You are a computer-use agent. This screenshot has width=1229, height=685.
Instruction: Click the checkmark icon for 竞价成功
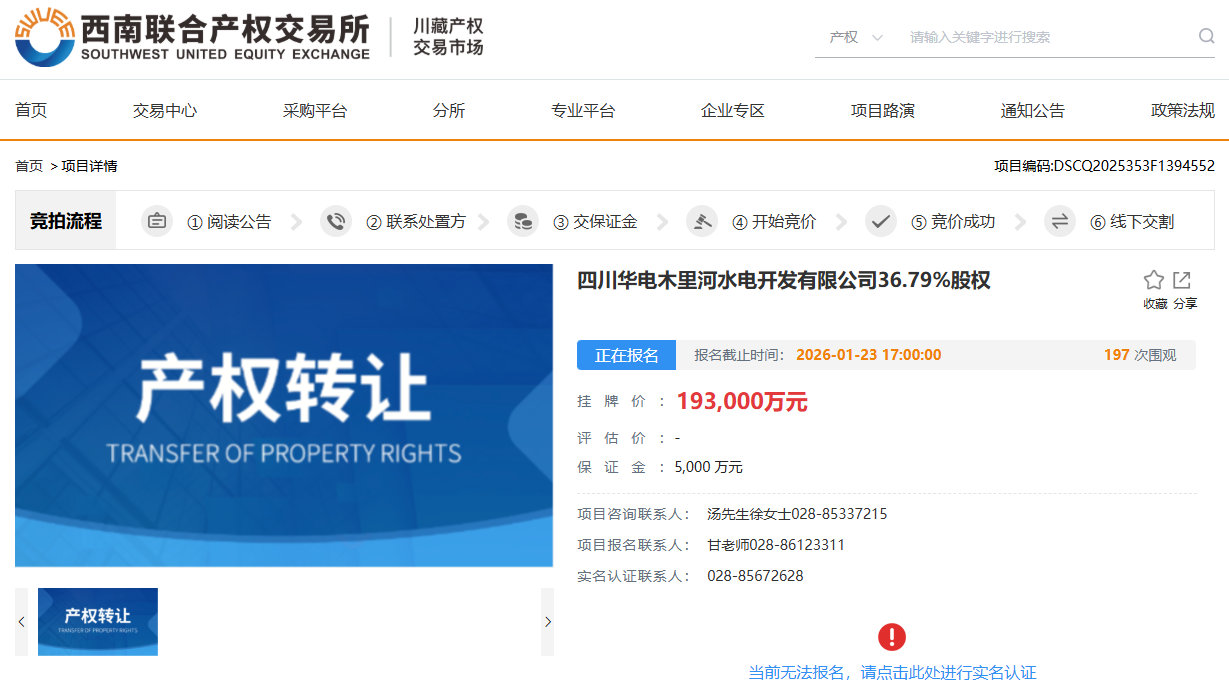881,222
